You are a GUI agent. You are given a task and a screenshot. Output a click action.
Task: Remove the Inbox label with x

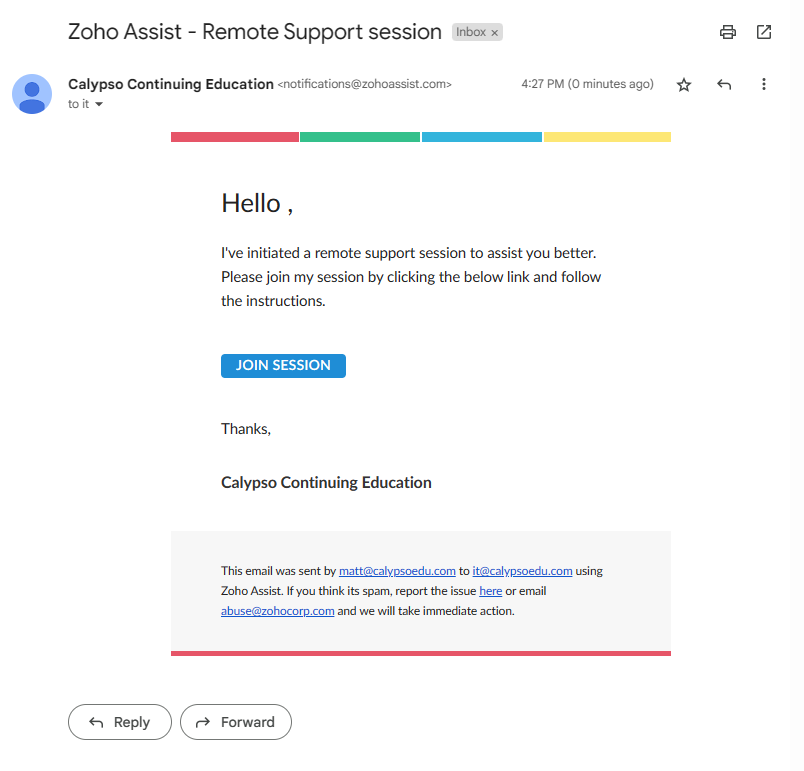point(494,33)
